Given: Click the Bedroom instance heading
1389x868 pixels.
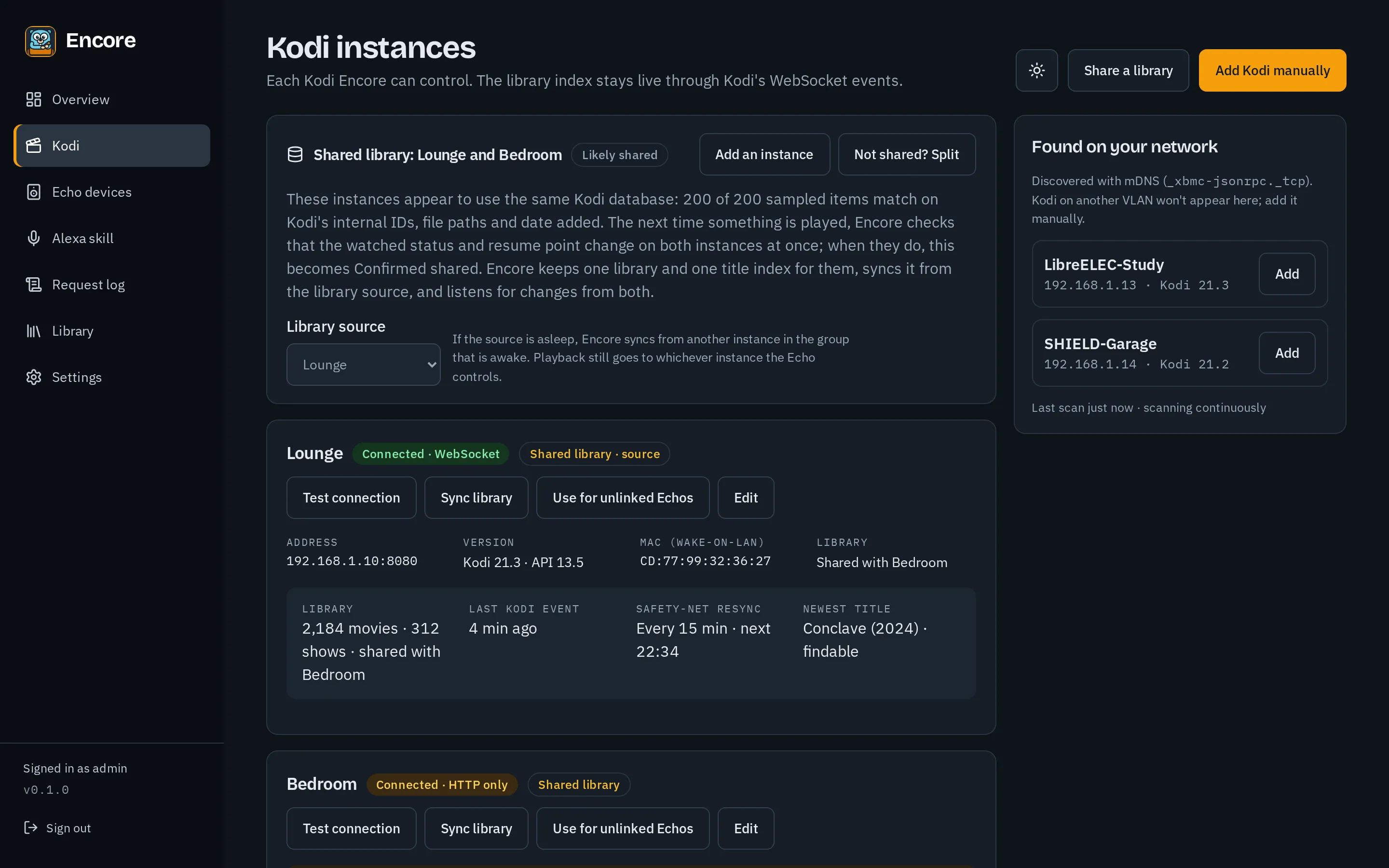Looking at the screenshot, I should click(321, 784).
